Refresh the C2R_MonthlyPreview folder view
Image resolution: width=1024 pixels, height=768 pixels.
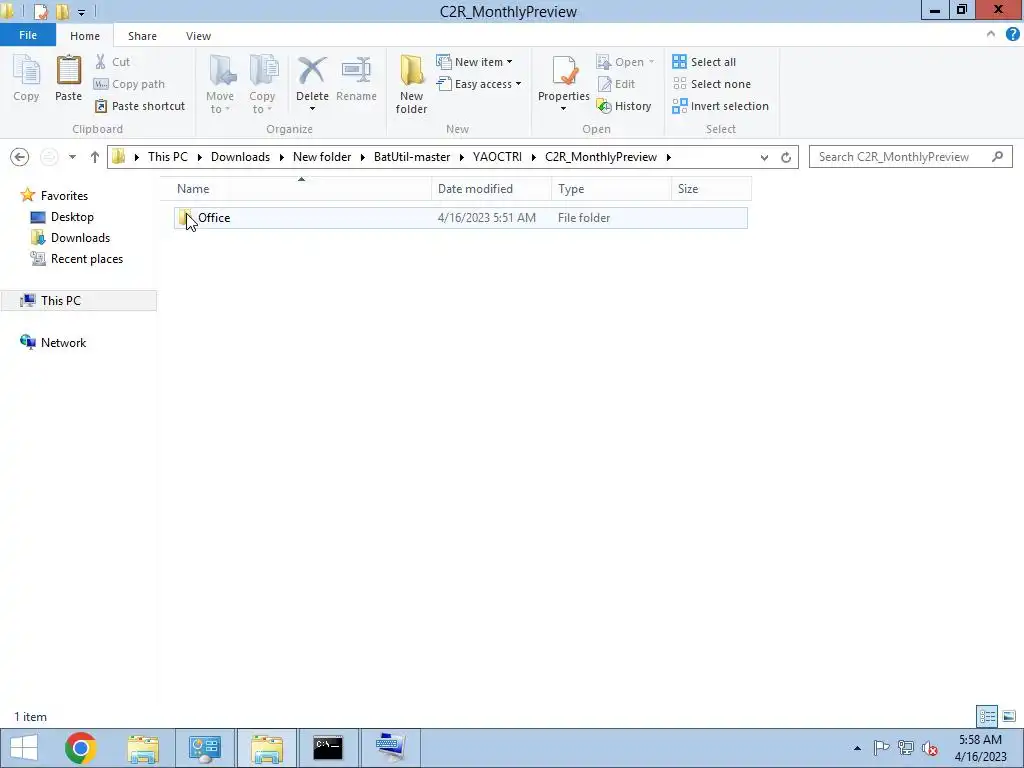coord(786,157)
